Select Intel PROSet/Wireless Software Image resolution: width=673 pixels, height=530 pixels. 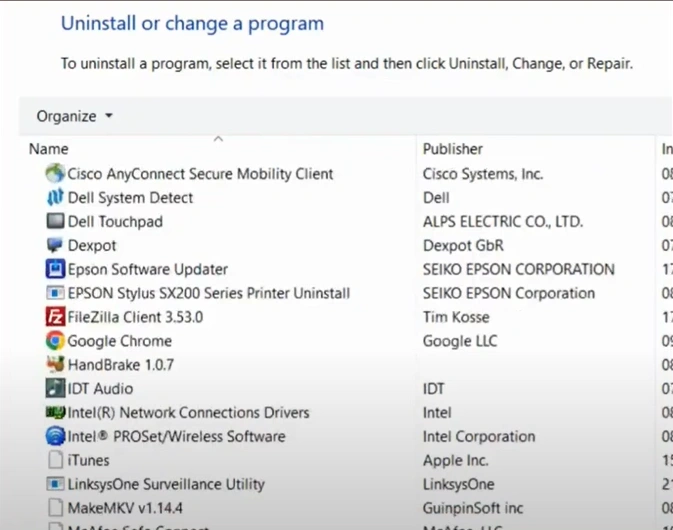[x=176, y=436]
